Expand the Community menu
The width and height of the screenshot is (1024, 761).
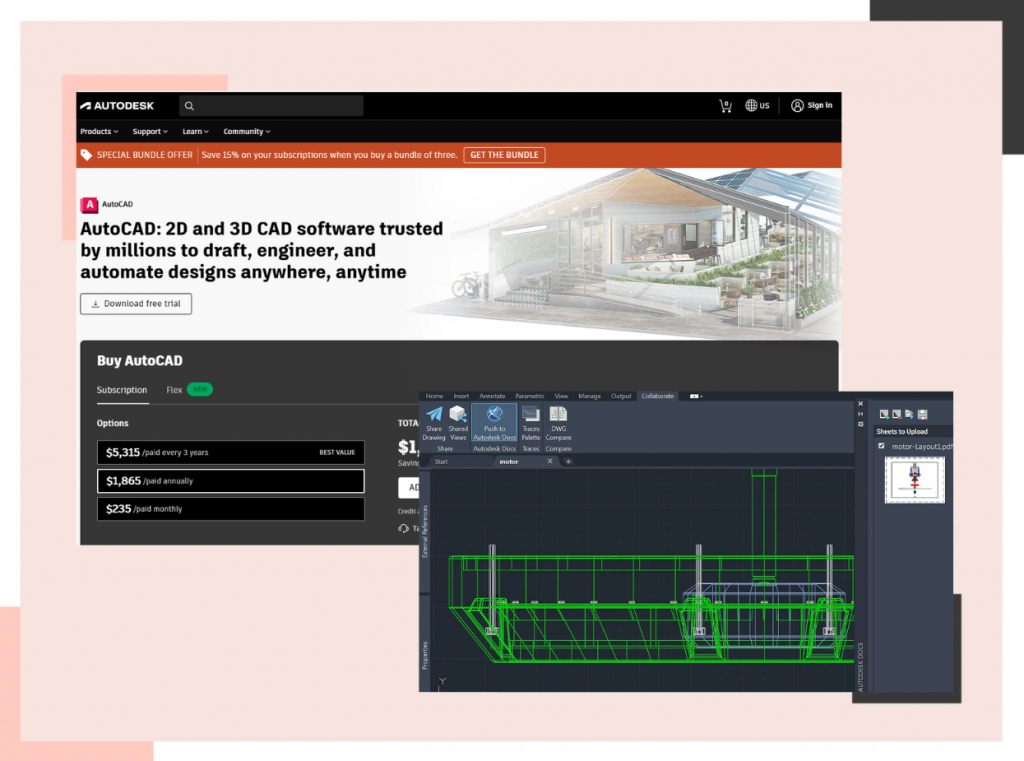point(247,131)
